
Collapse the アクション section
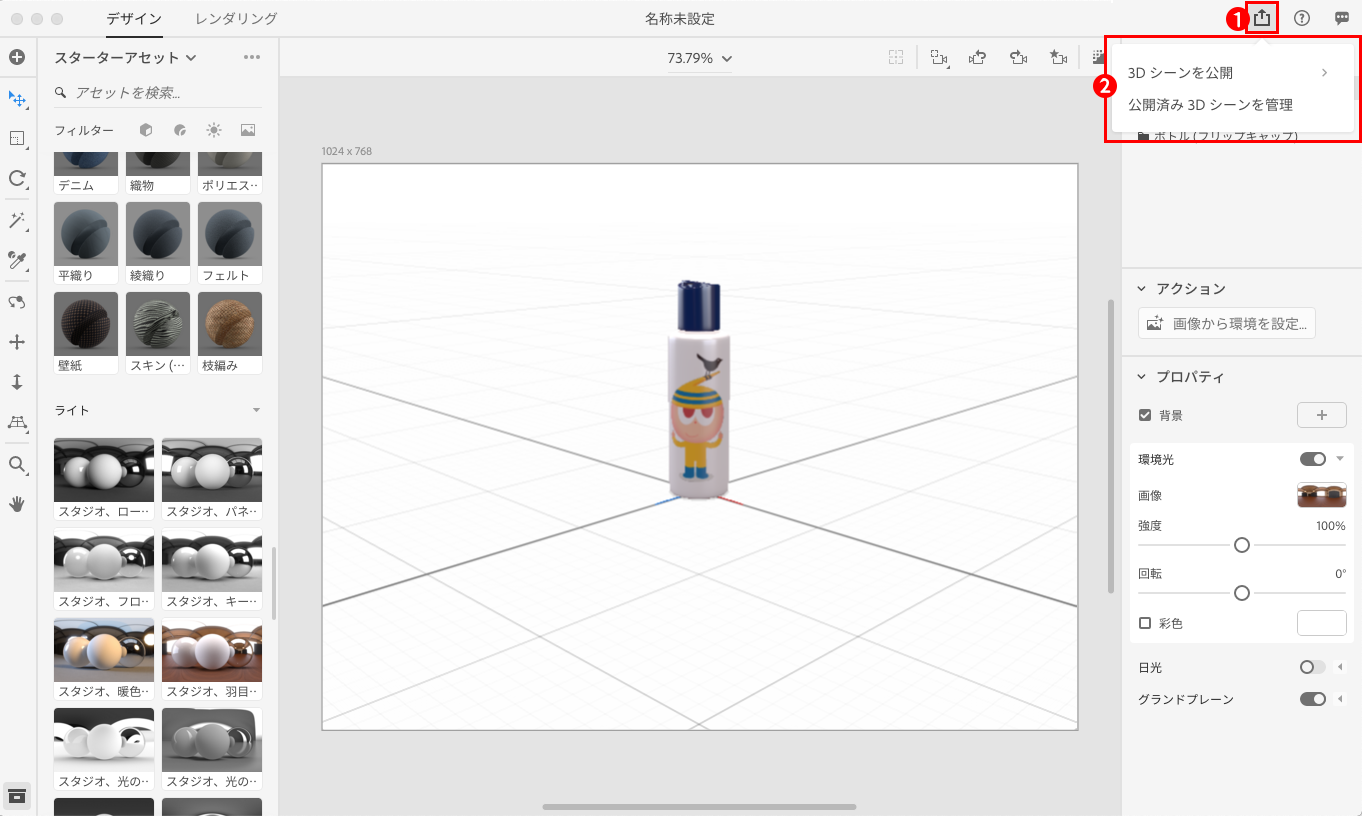pos(1142,288)
